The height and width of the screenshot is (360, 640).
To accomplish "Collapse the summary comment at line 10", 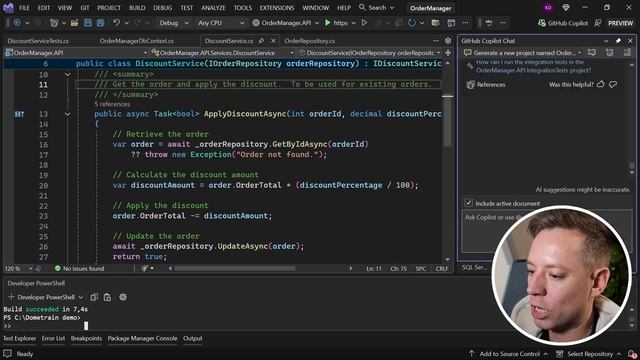I will (67, 74).
